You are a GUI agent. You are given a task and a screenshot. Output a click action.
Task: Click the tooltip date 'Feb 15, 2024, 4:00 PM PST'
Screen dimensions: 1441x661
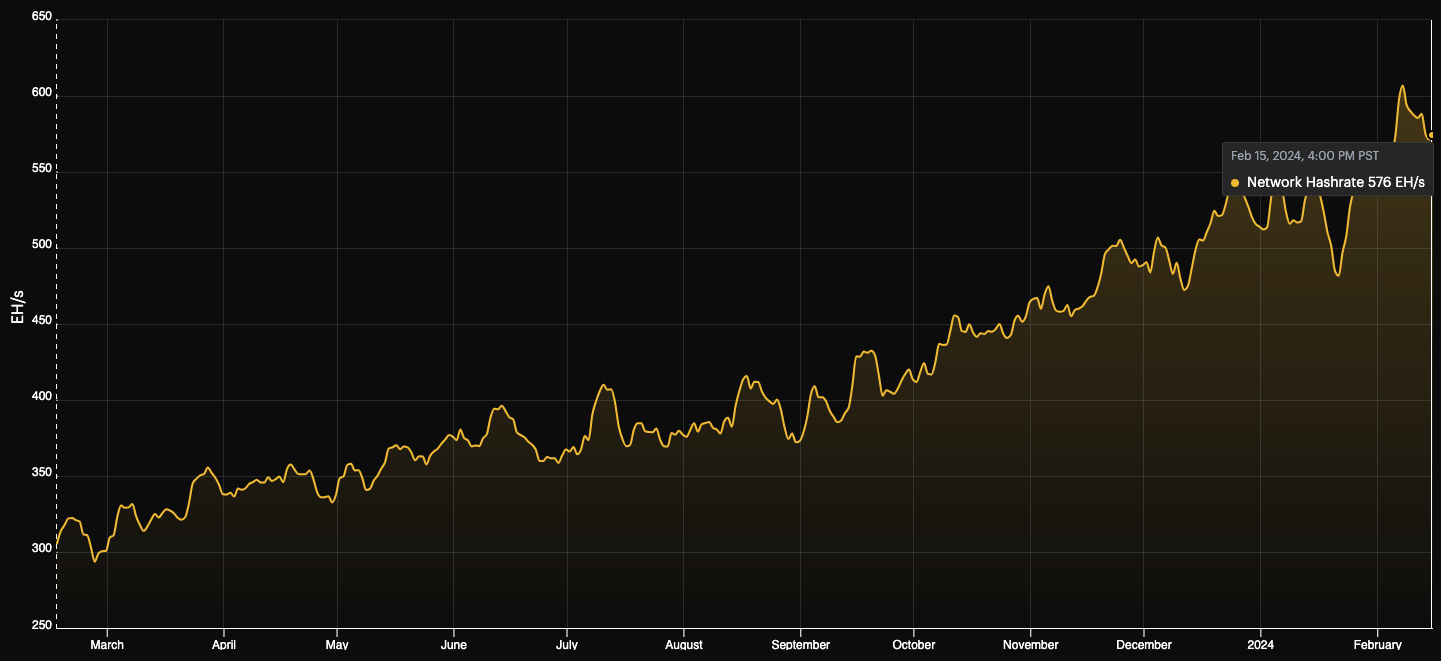(1304, 155)
